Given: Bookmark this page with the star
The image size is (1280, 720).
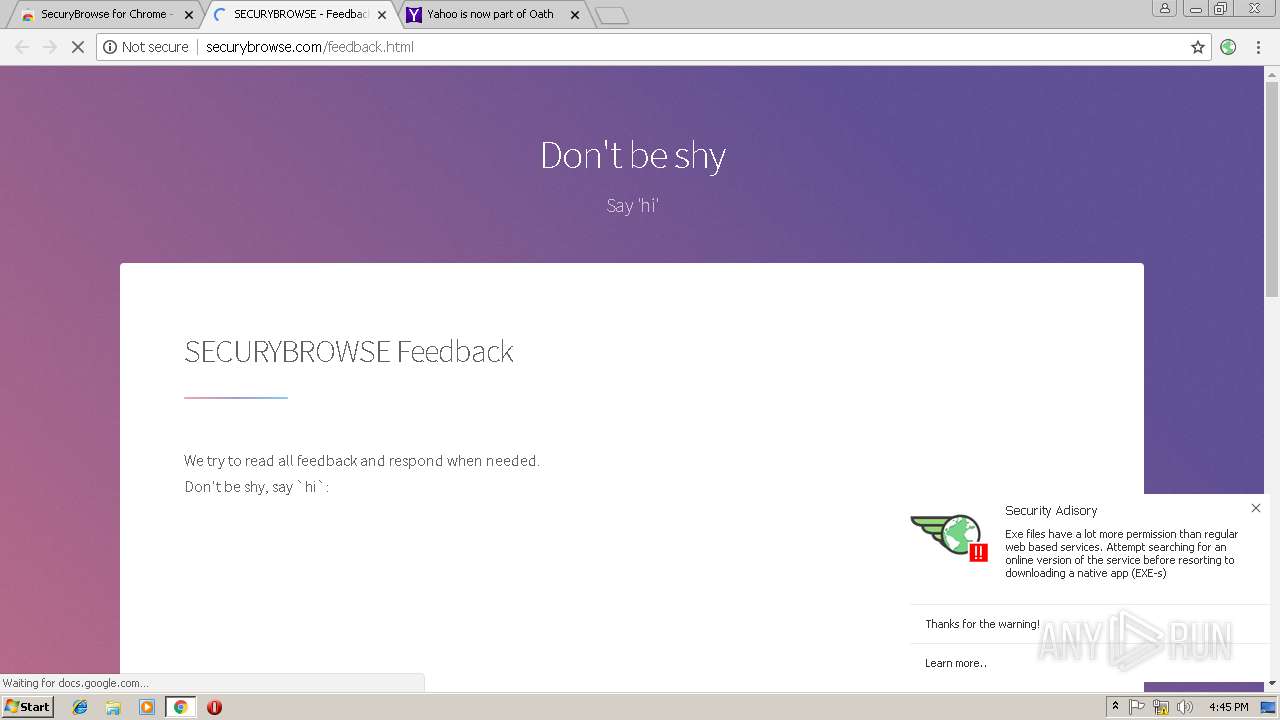Looking at the screenshot, I should (x=1198, y=47).
